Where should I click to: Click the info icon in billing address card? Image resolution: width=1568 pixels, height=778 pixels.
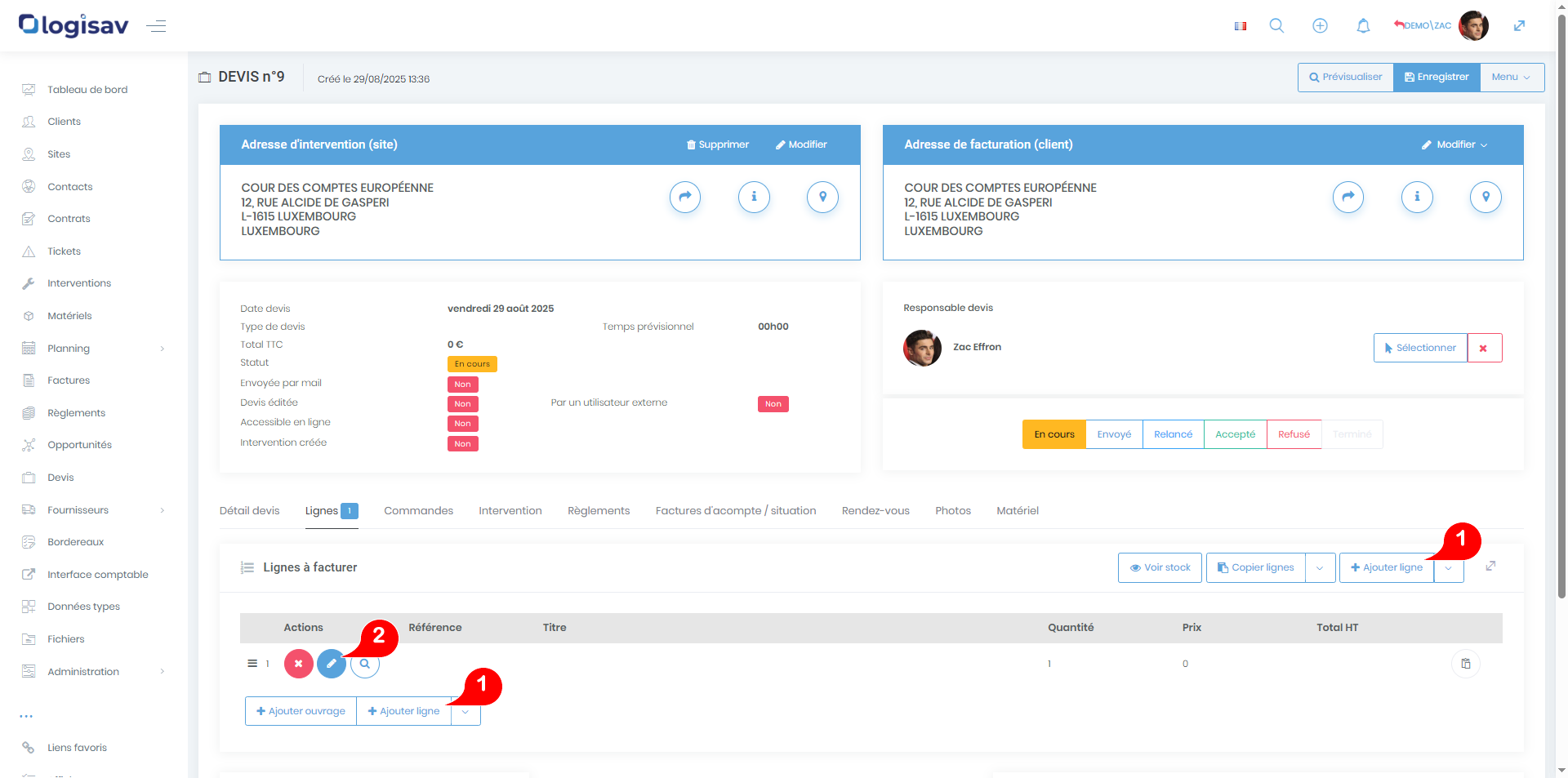point(1417,197)
